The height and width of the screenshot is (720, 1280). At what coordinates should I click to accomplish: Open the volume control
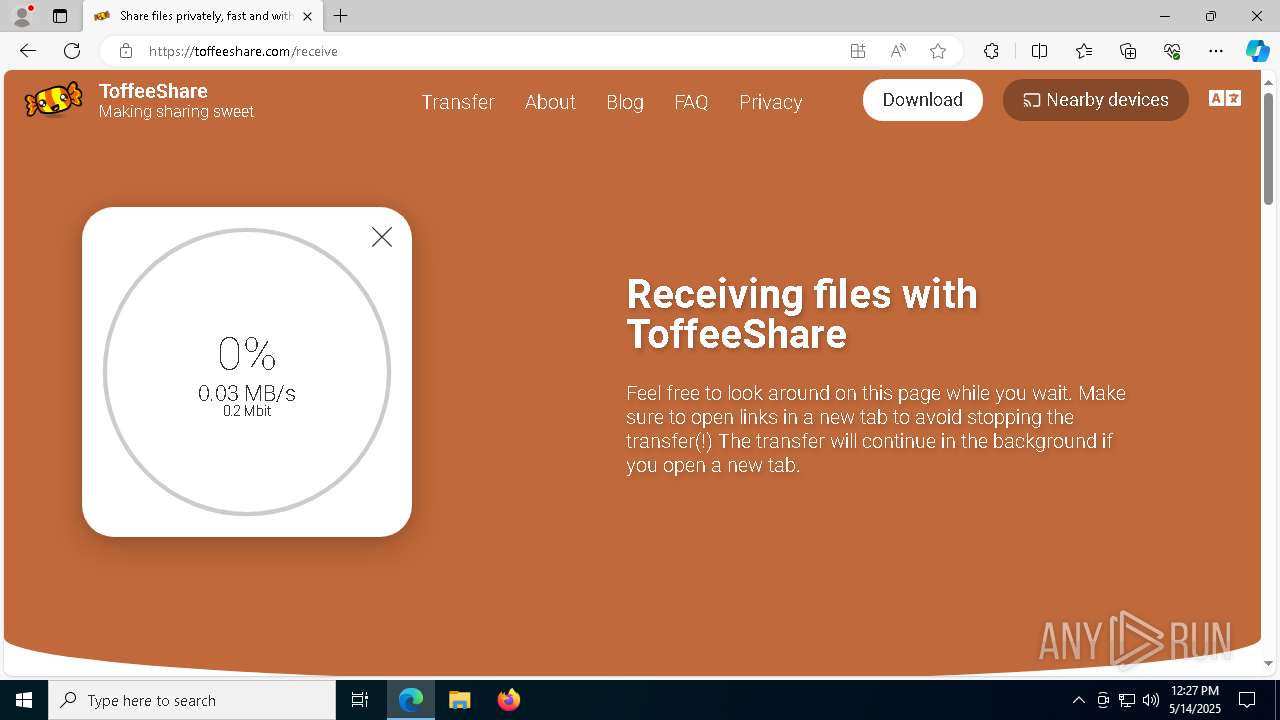tap(1151, 700)
